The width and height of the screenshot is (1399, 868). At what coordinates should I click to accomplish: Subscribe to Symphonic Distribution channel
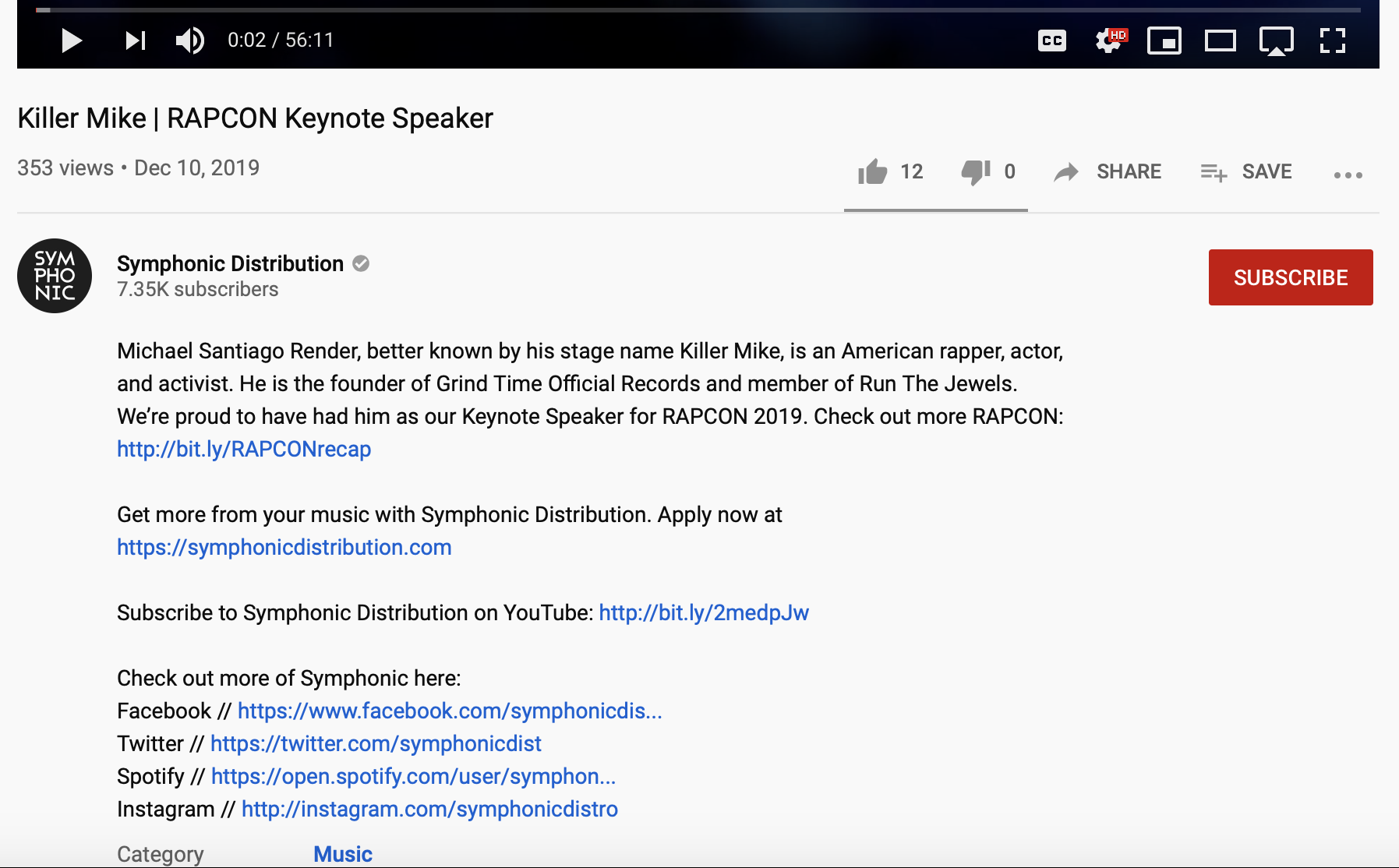tap(1290, 277)
